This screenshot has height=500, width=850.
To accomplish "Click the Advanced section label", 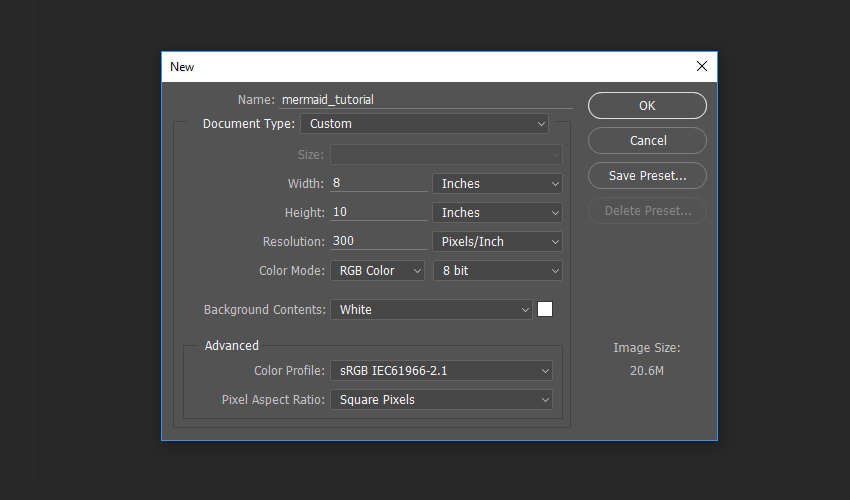I will pos(231,345).
